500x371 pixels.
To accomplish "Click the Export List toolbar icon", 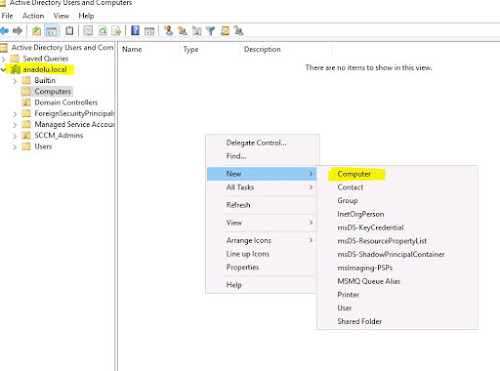I will [116, 31].
